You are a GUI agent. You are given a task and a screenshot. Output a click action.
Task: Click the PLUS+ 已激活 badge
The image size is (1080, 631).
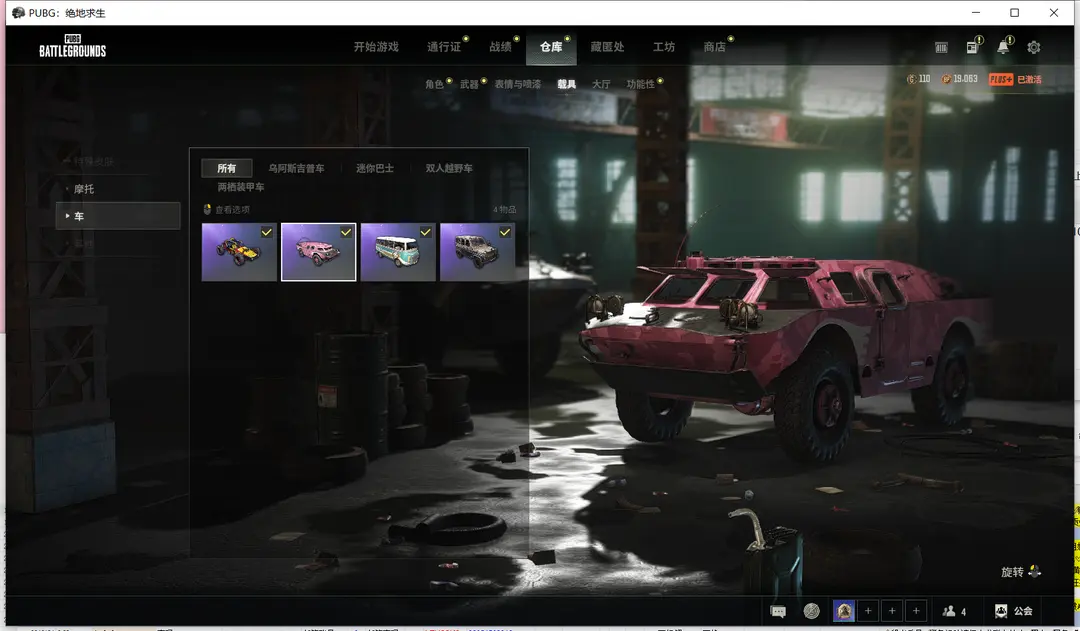click(x=1015, y=80)
